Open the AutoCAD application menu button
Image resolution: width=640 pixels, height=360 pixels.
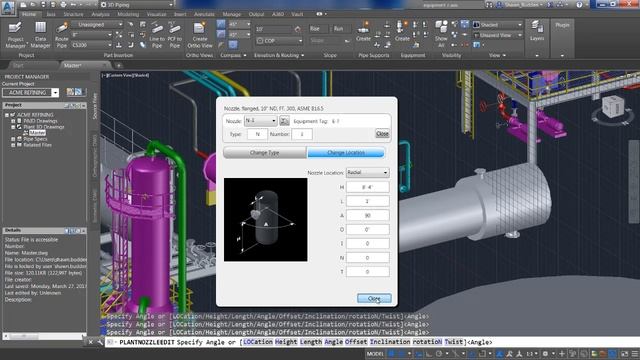[8, 7]
